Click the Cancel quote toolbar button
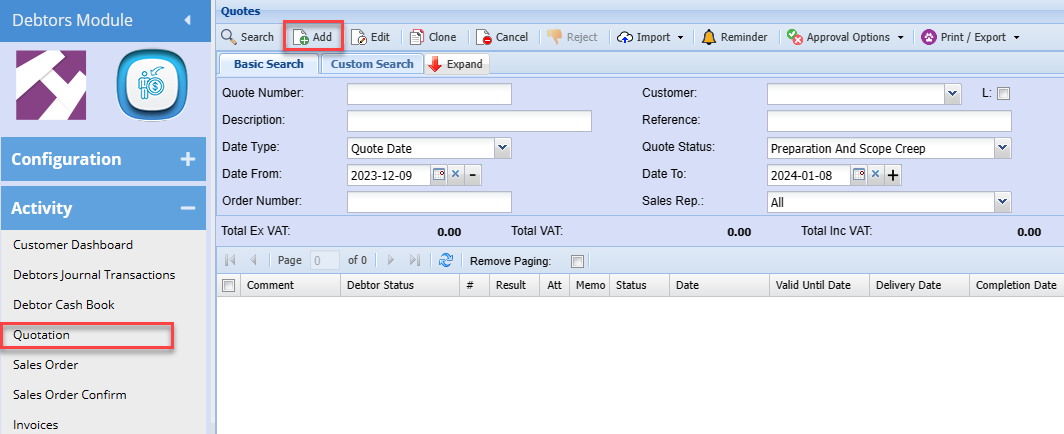The image size is (1064, 434). click(501, 37)
